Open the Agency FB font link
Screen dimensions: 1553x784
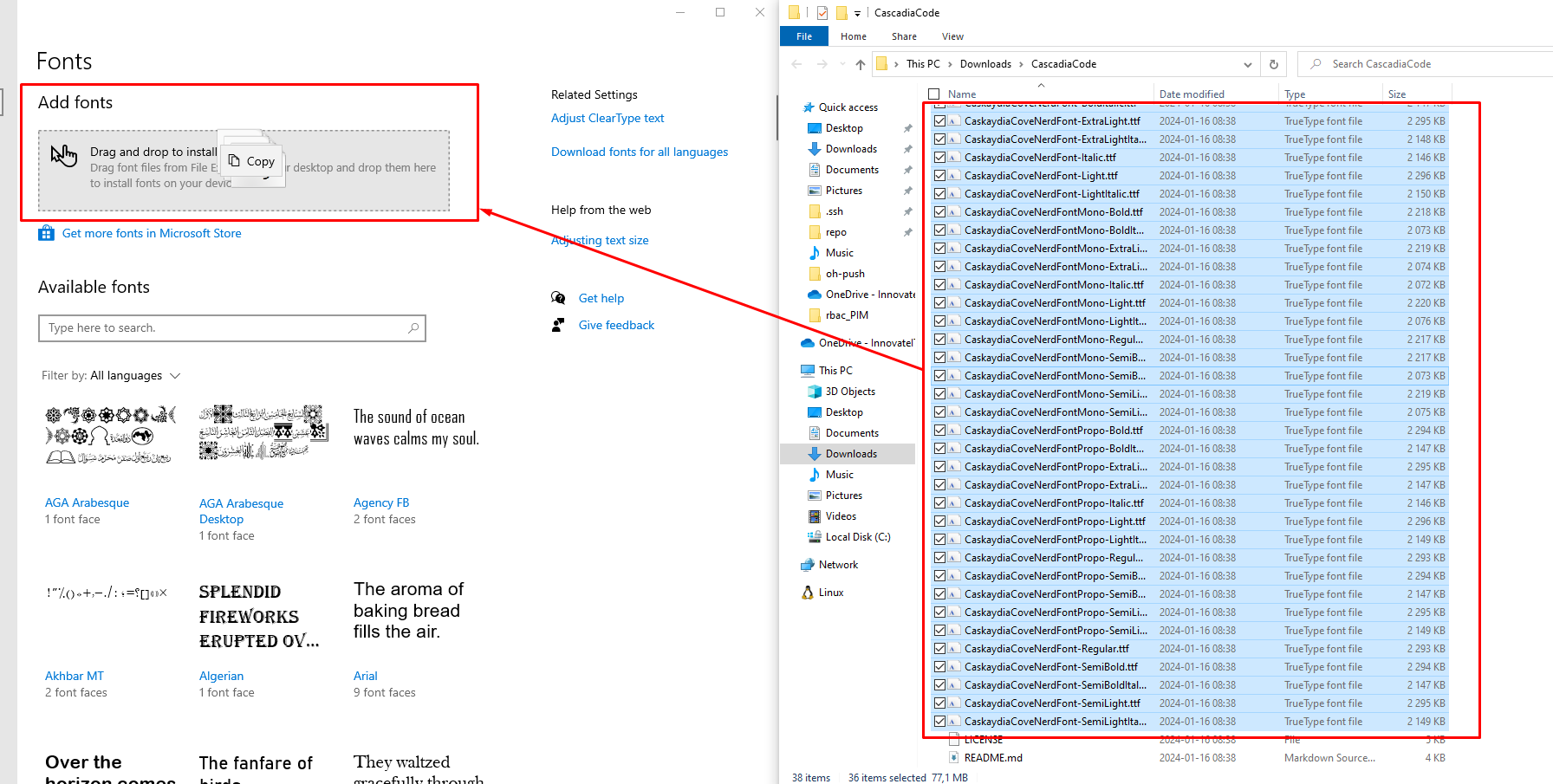tap(381, 502)
